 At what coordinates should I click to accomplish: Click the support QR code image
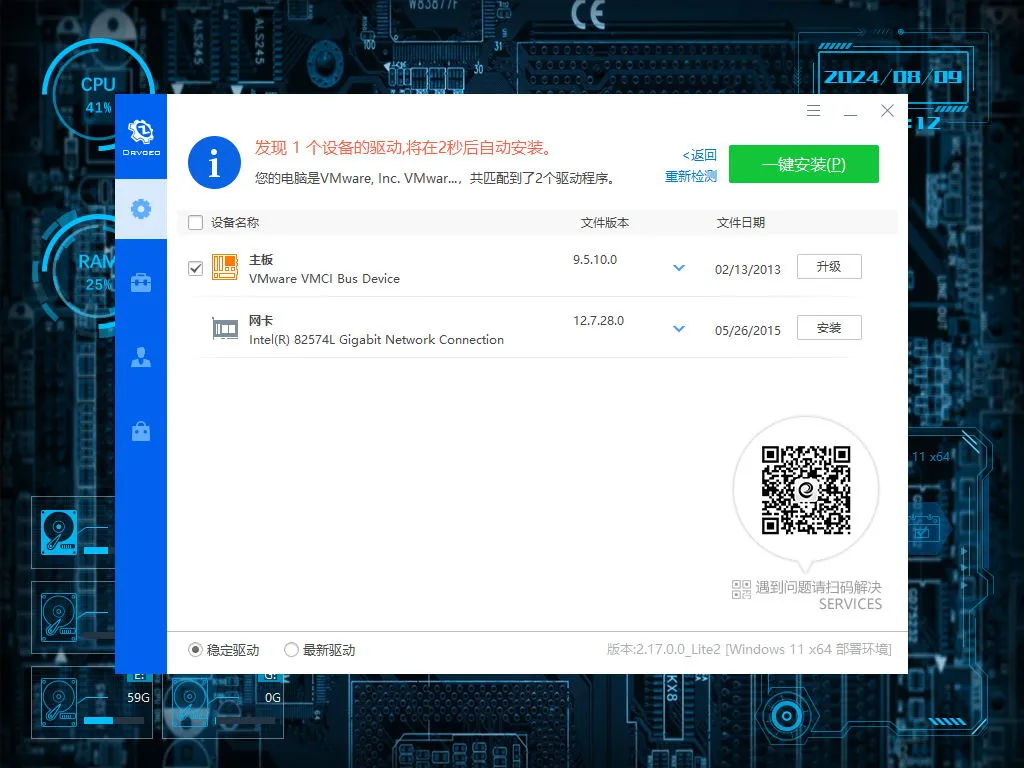[x=806, y=489]
